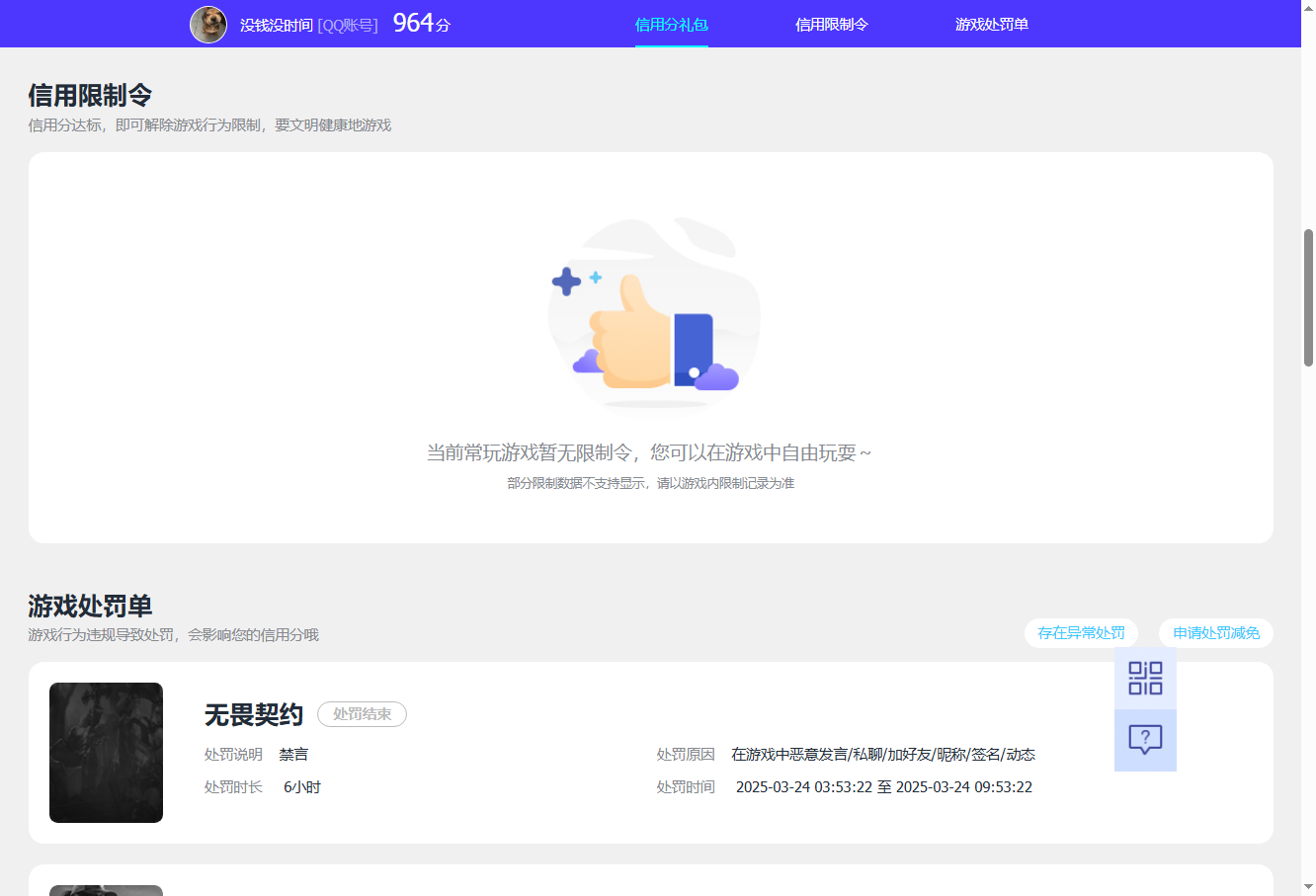Click the thumbs-up empty state illustration

pos(654,314)
